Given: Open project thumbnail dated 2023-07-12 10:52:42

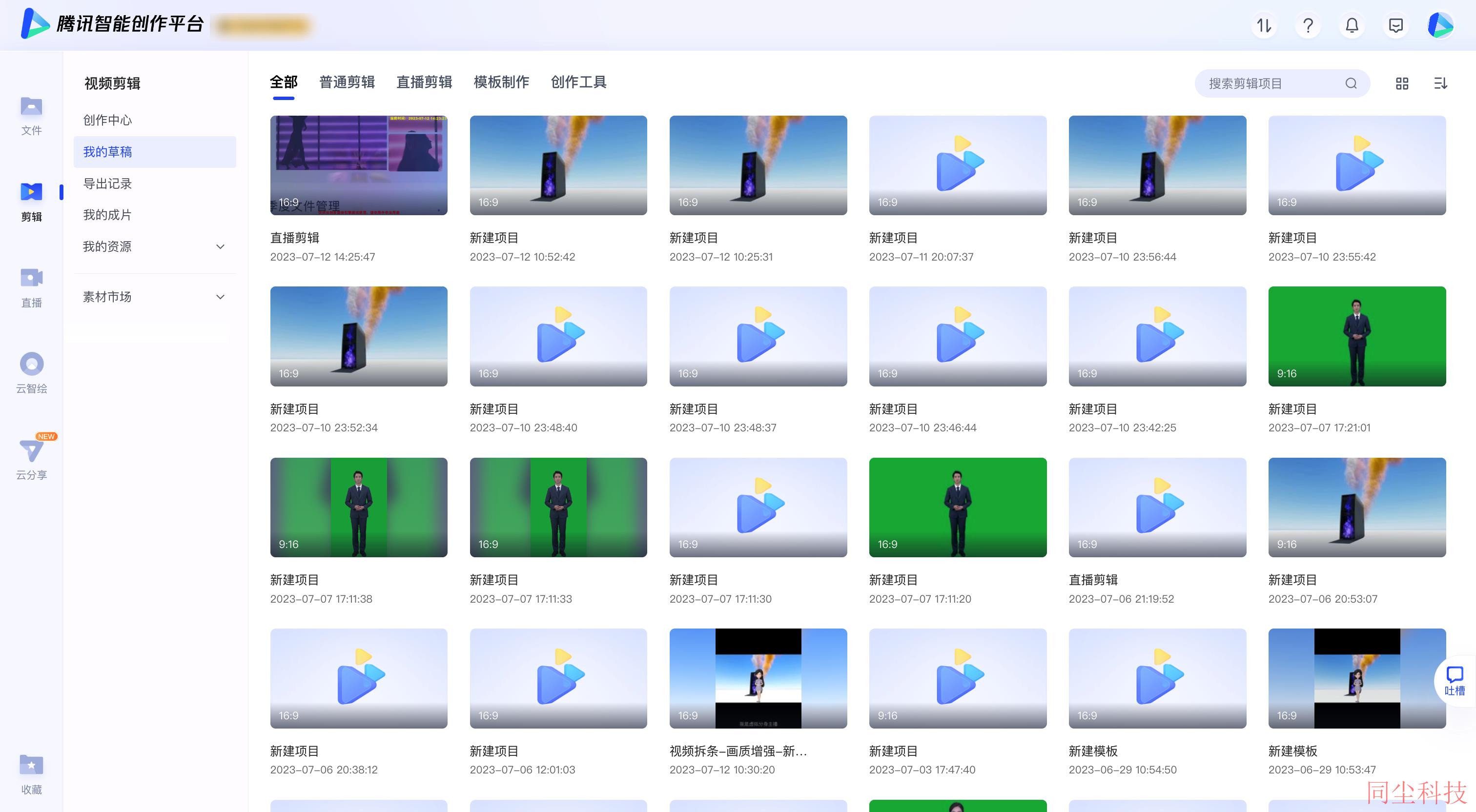Looking at the screenshot, I should [558, 165].
